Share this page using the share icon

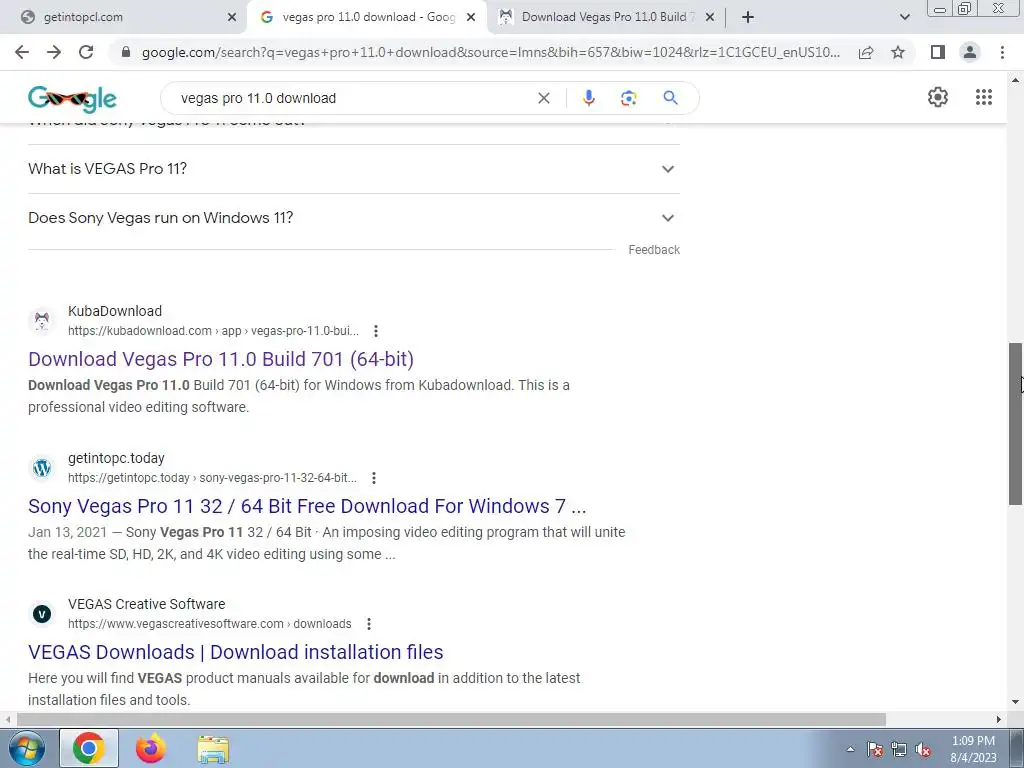pos(866,52)
